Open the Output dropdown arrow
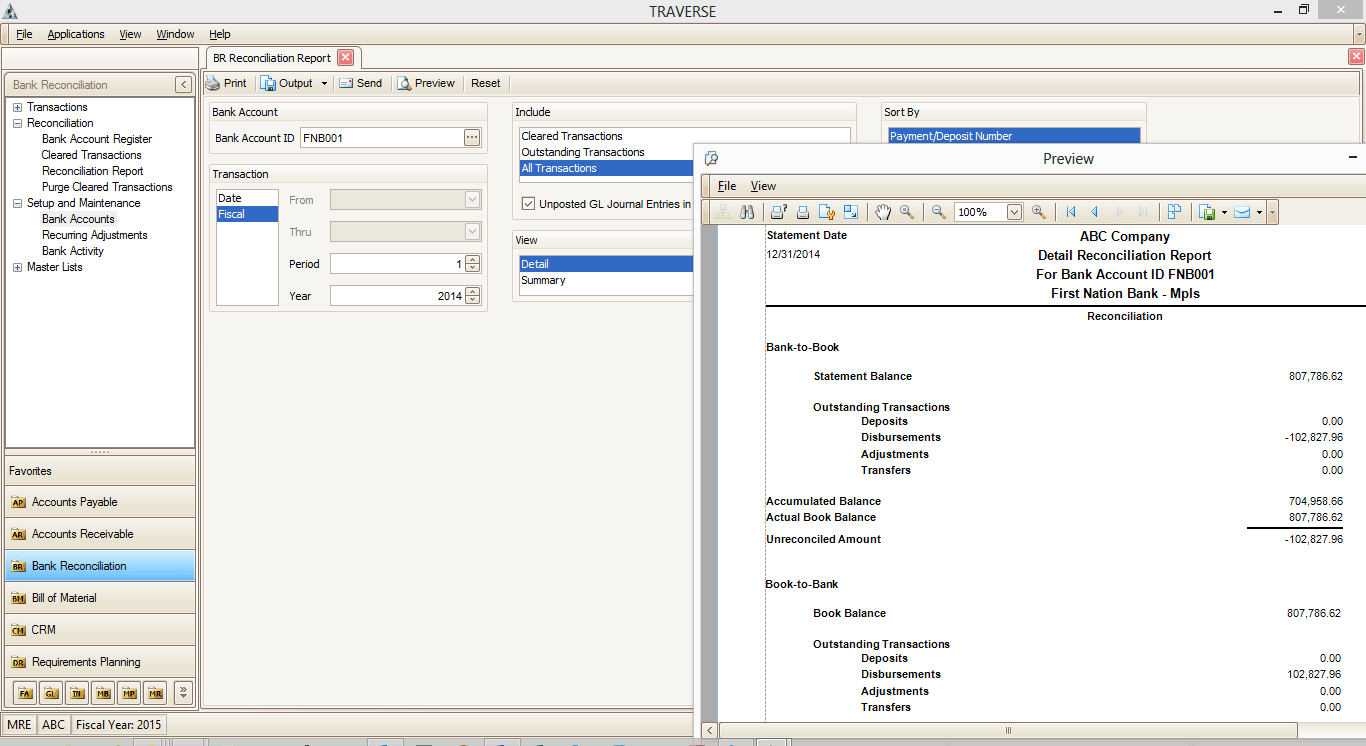 pos(324,83)
